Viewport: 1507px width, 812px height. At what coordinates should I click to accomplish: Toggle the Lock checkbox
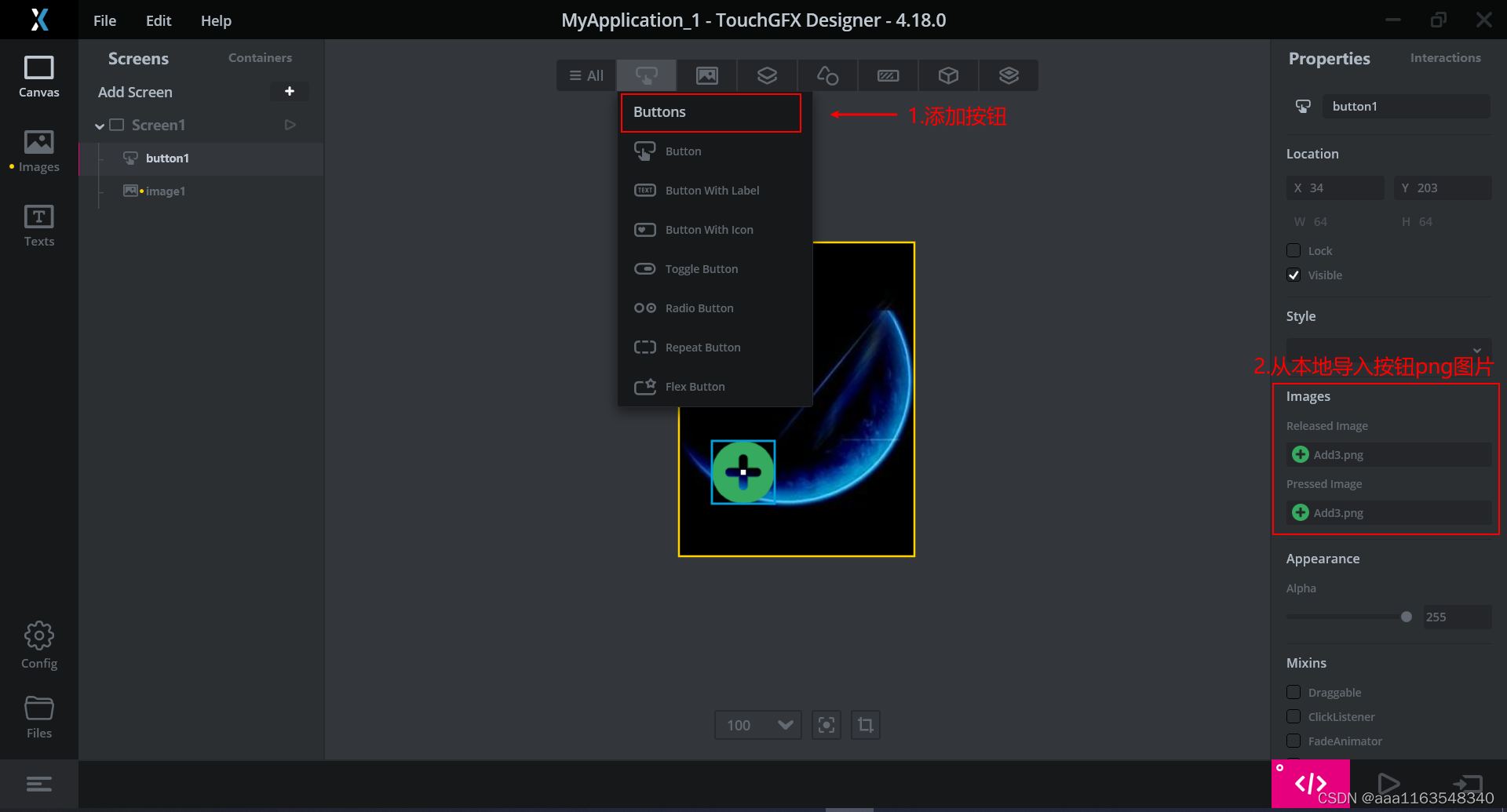tap(1294, 250)
